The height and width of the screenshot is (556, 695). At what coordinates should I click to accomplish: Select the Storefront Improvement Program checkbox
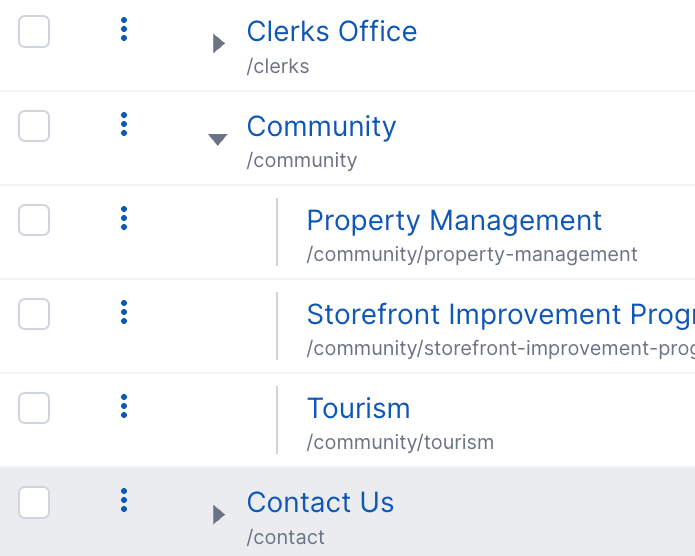point(34,314)
